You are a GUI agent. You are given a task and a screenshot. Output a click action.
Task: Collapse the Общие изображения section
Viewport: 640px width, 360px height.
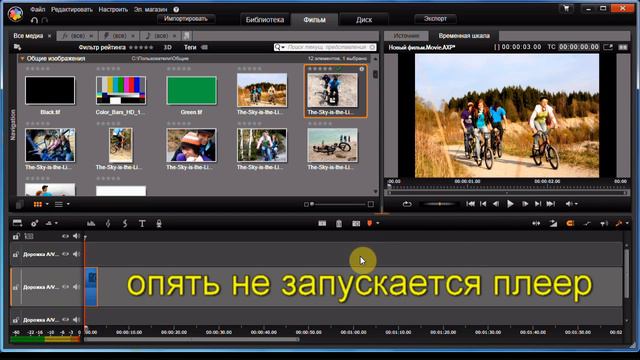click(x=22, y=59)
